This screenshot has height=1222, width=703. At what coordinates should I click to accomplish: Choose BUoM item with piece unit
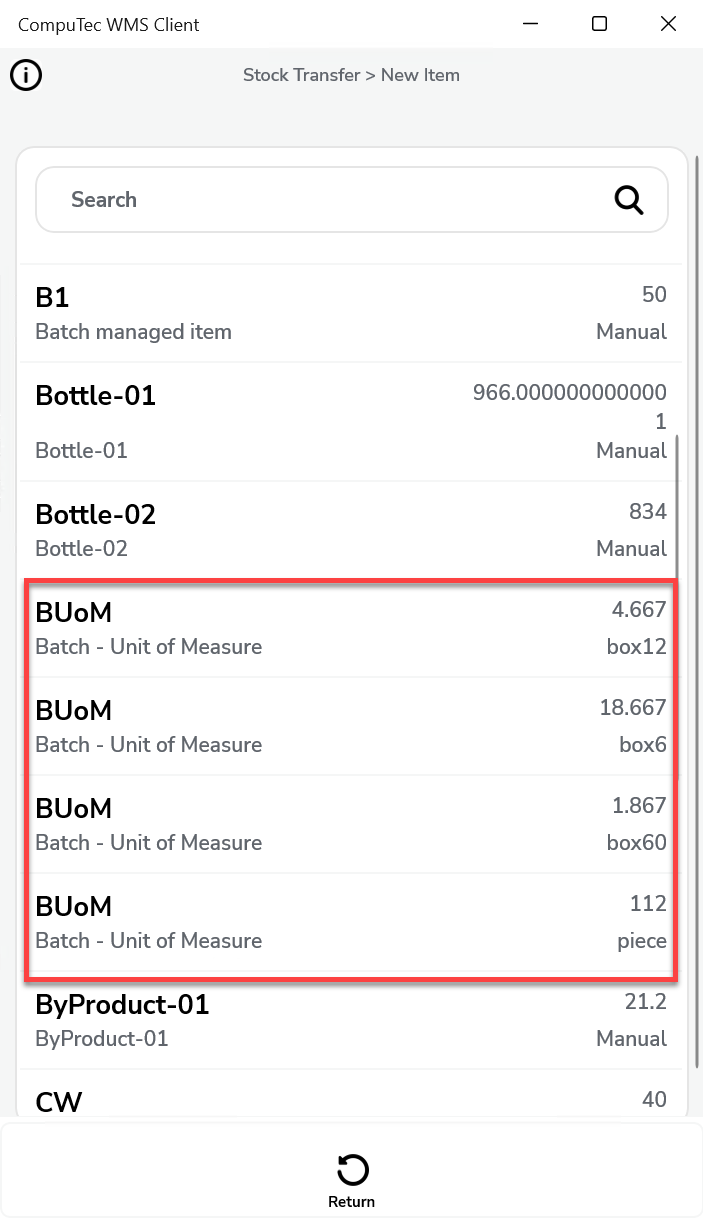pos(351,922)
